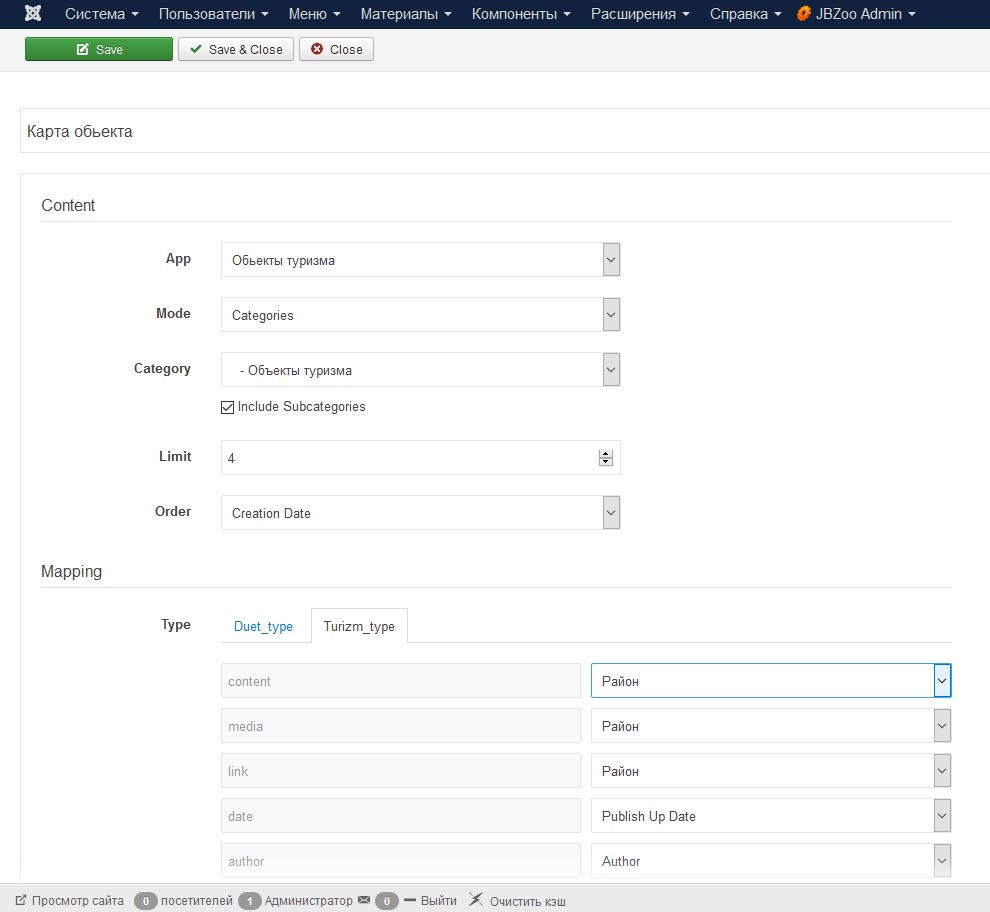Viewport: 990px width, 912px height.
Task: Open the date mapping dropdown Publish Up Date
Action: point(770,816)
